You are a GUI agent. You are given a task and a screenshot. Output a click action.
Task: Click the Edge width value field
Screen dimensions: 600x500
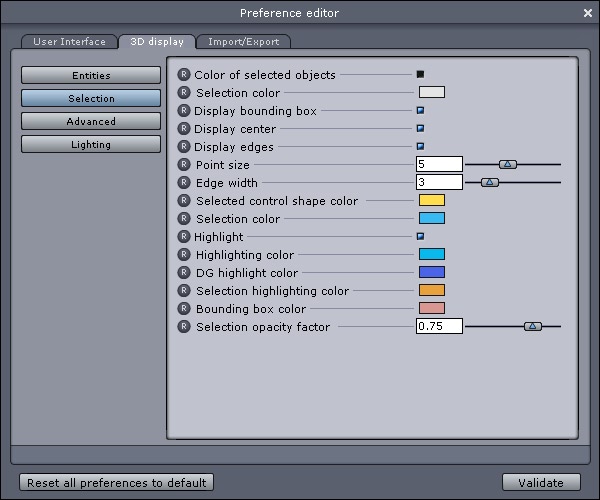[x=439, y=182]
